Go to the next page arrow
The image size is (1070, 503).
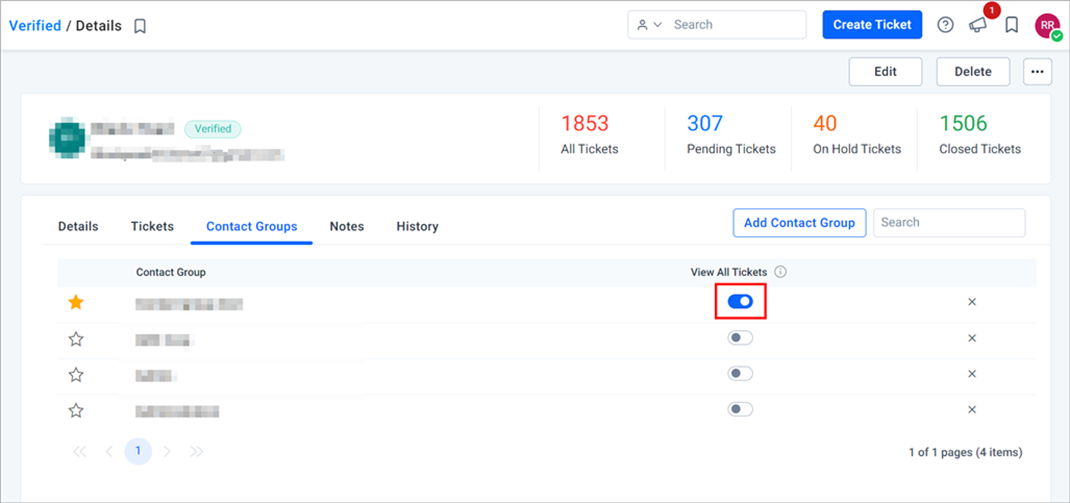(x=167, y=451)
